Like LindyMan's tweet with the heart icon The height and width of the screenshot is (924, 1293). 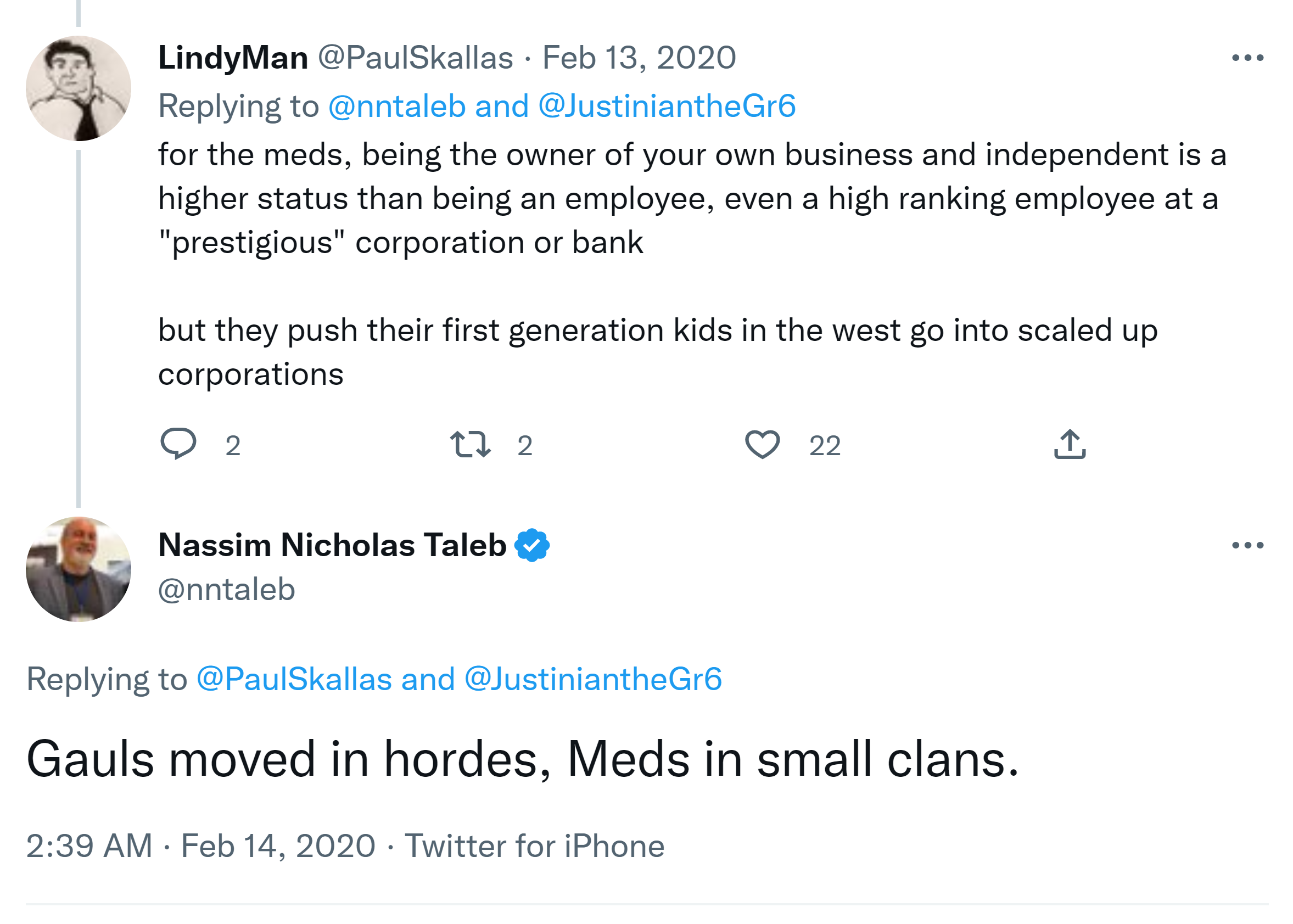point(762,444)
